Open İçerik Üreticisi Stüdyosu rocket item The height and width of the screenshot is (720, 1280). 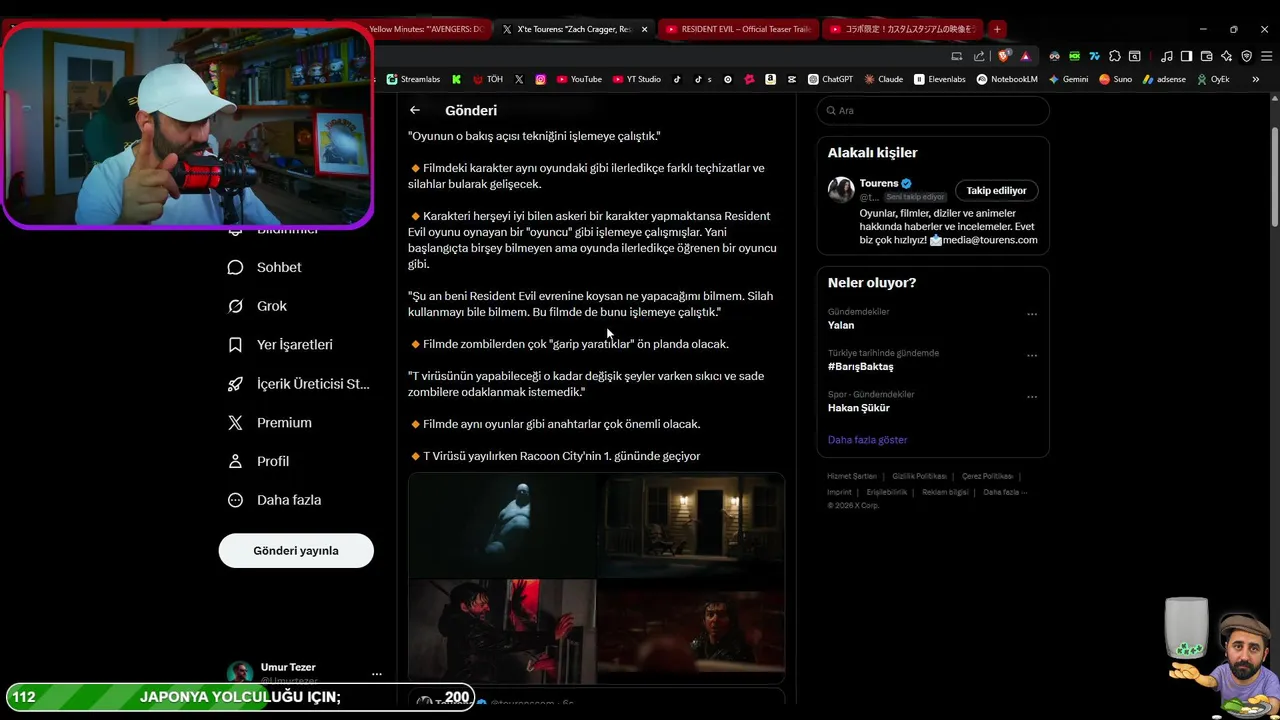(x=298, y=383)
